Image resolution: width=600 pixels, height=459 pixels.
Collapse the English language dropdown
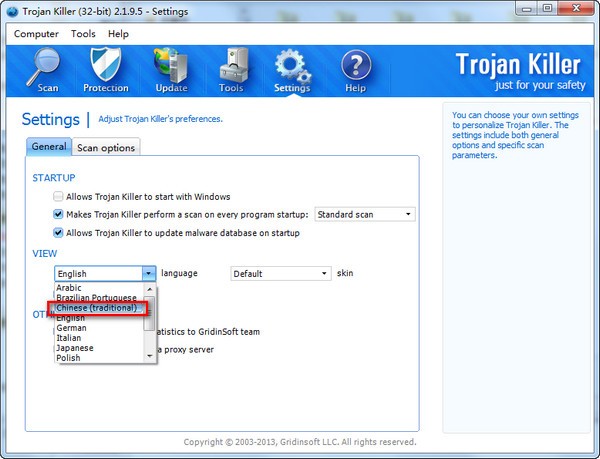(148, 273)
